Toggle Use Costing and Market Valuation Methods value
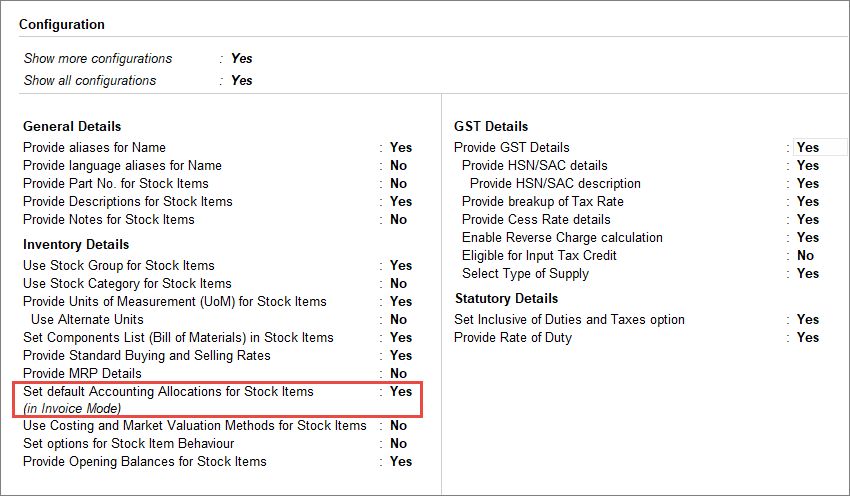Image resolution: width=850 pixels, height=496 pixels. (x=398, y=426)
